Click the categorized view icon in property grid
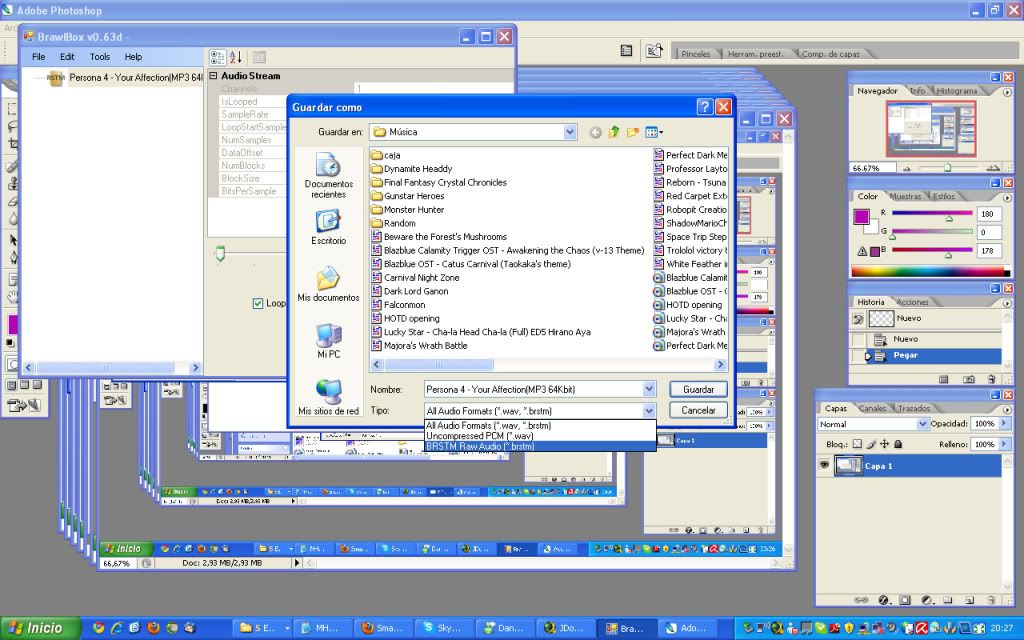This screenshot has width=1024, height=640. pyautogui.click(x=218, y=57)
